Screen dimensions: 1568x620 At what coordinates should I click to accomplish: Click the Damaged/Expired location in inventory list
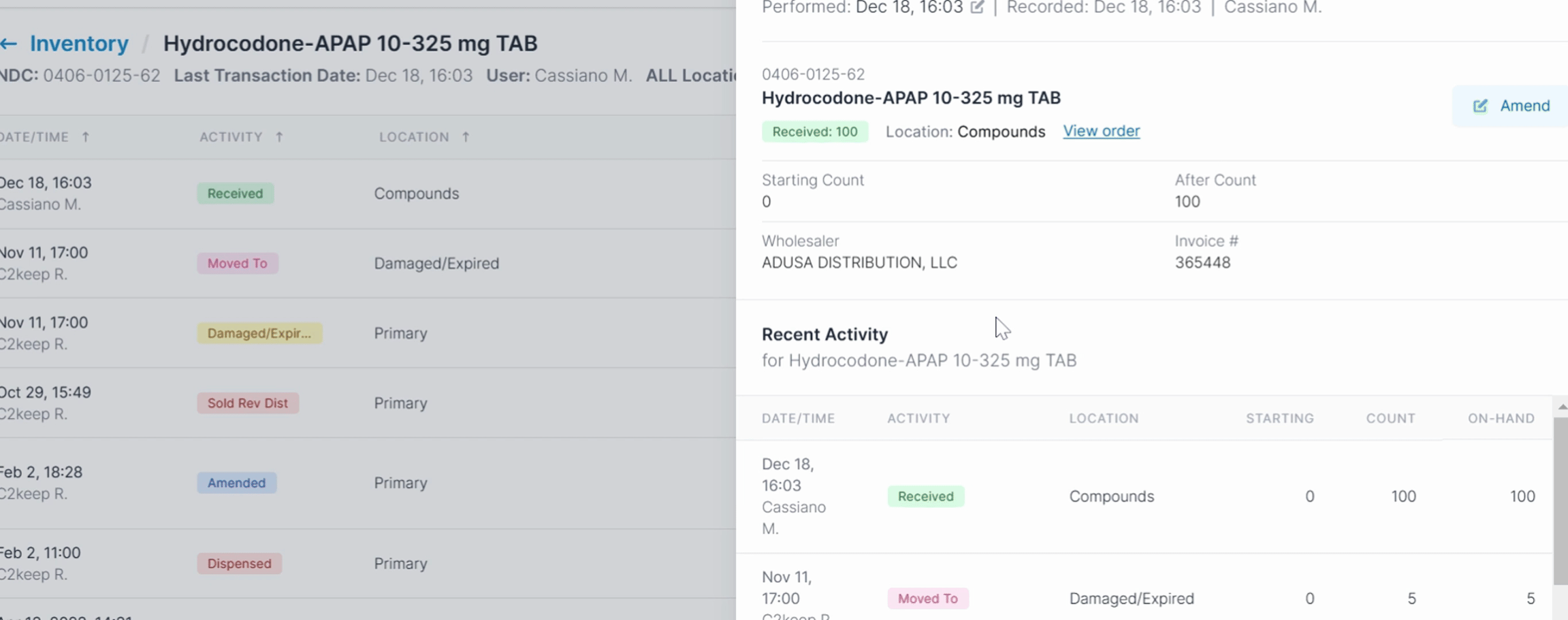(x=437, y=263)
